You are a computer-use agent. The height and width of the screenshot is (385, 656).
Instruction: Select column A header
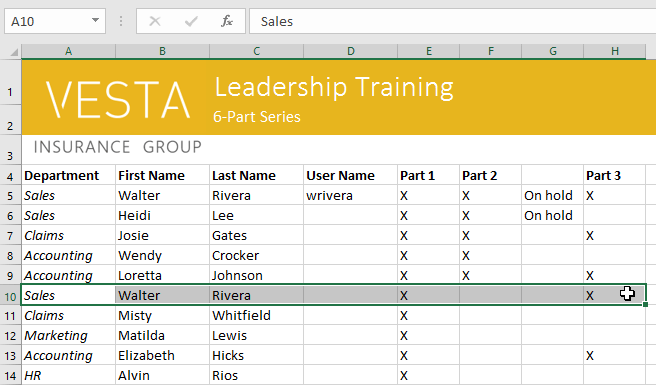pyautogui.click(x=69, y=51)
